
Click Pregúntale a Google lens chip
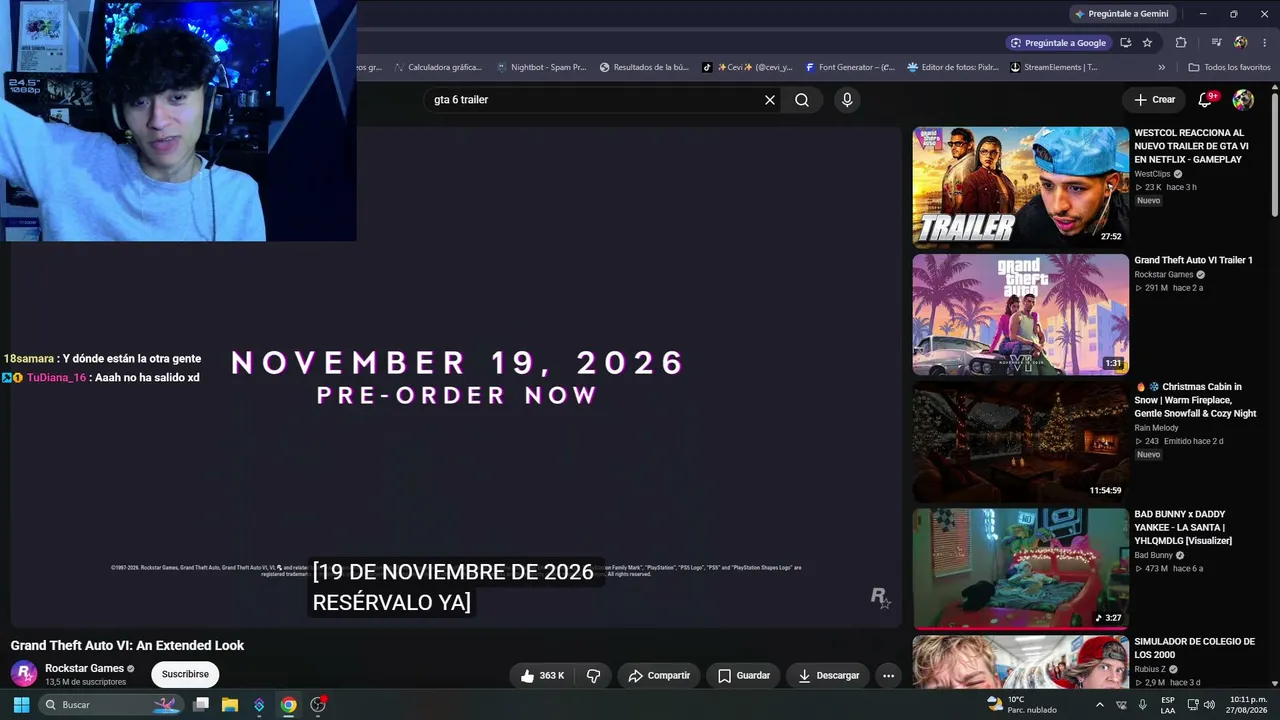coord(1059,43)
